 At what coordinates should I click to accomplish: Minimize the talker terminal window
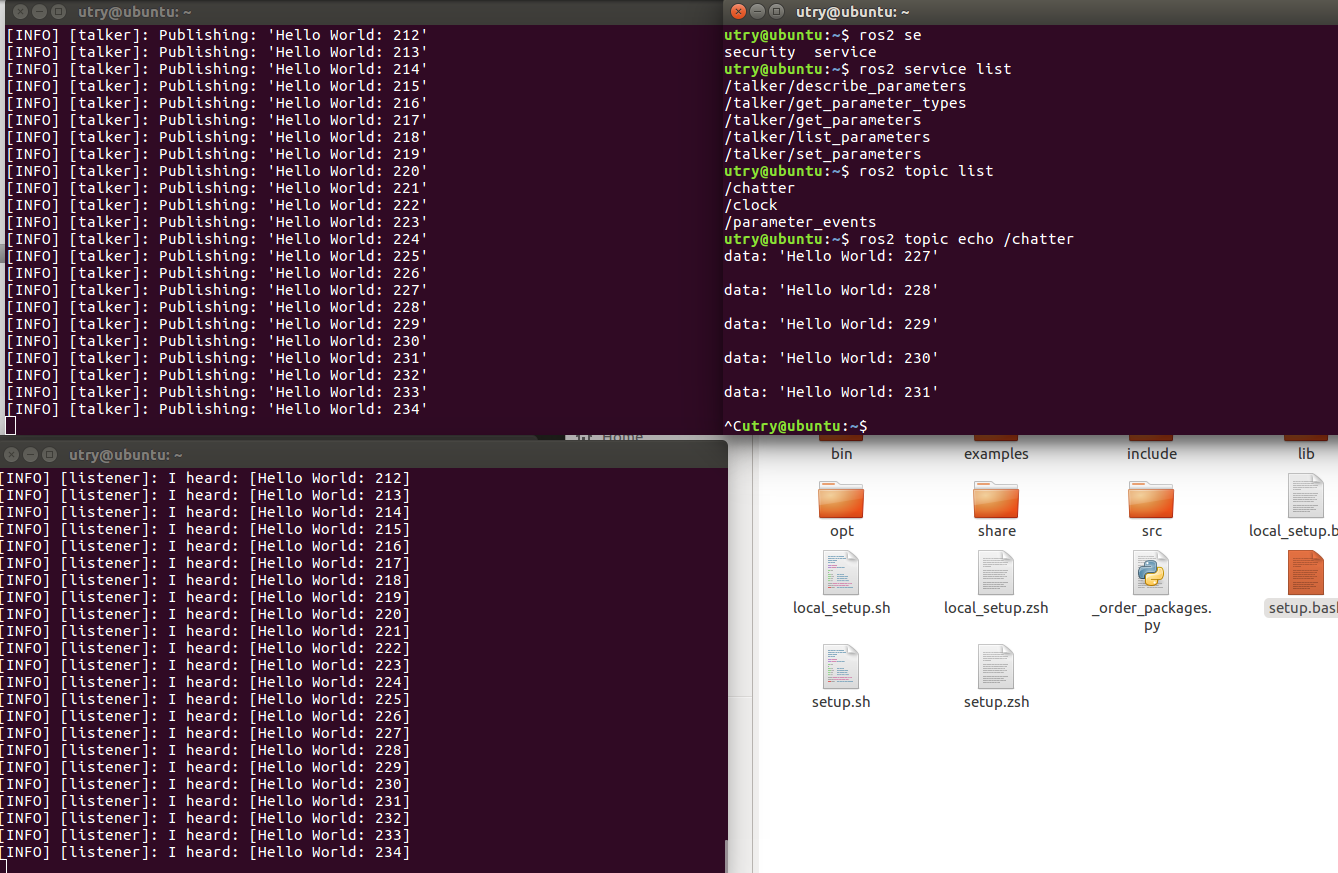(x=40, y=12)
